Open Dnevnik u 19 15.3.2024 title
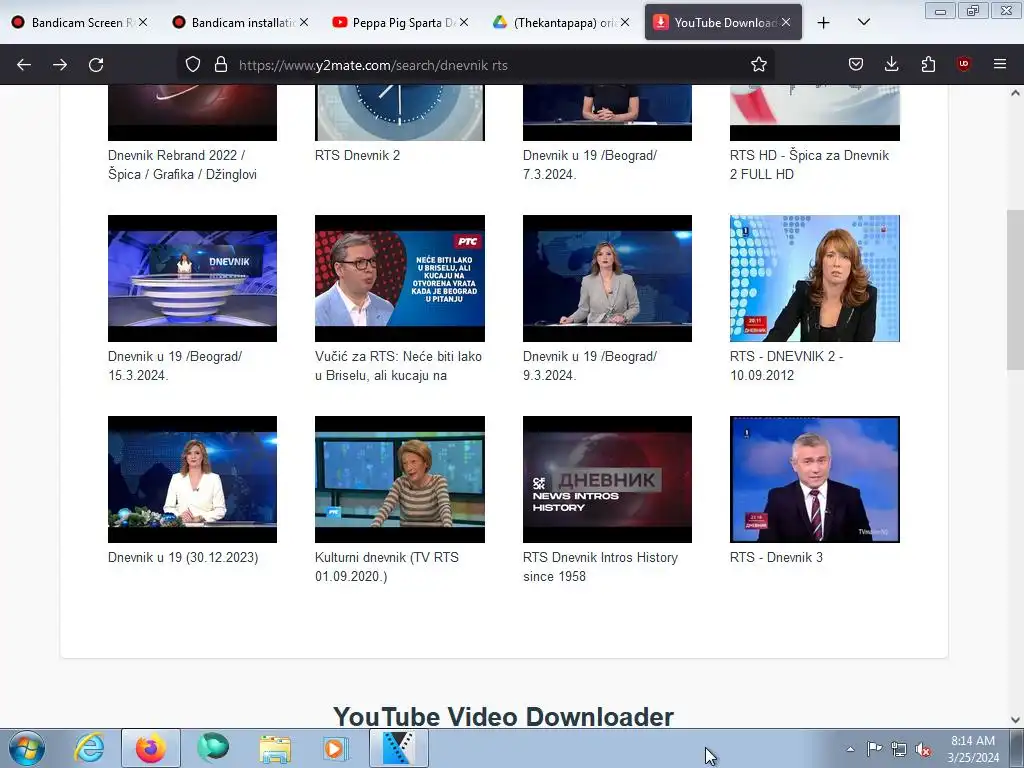 tap(175, 366)
